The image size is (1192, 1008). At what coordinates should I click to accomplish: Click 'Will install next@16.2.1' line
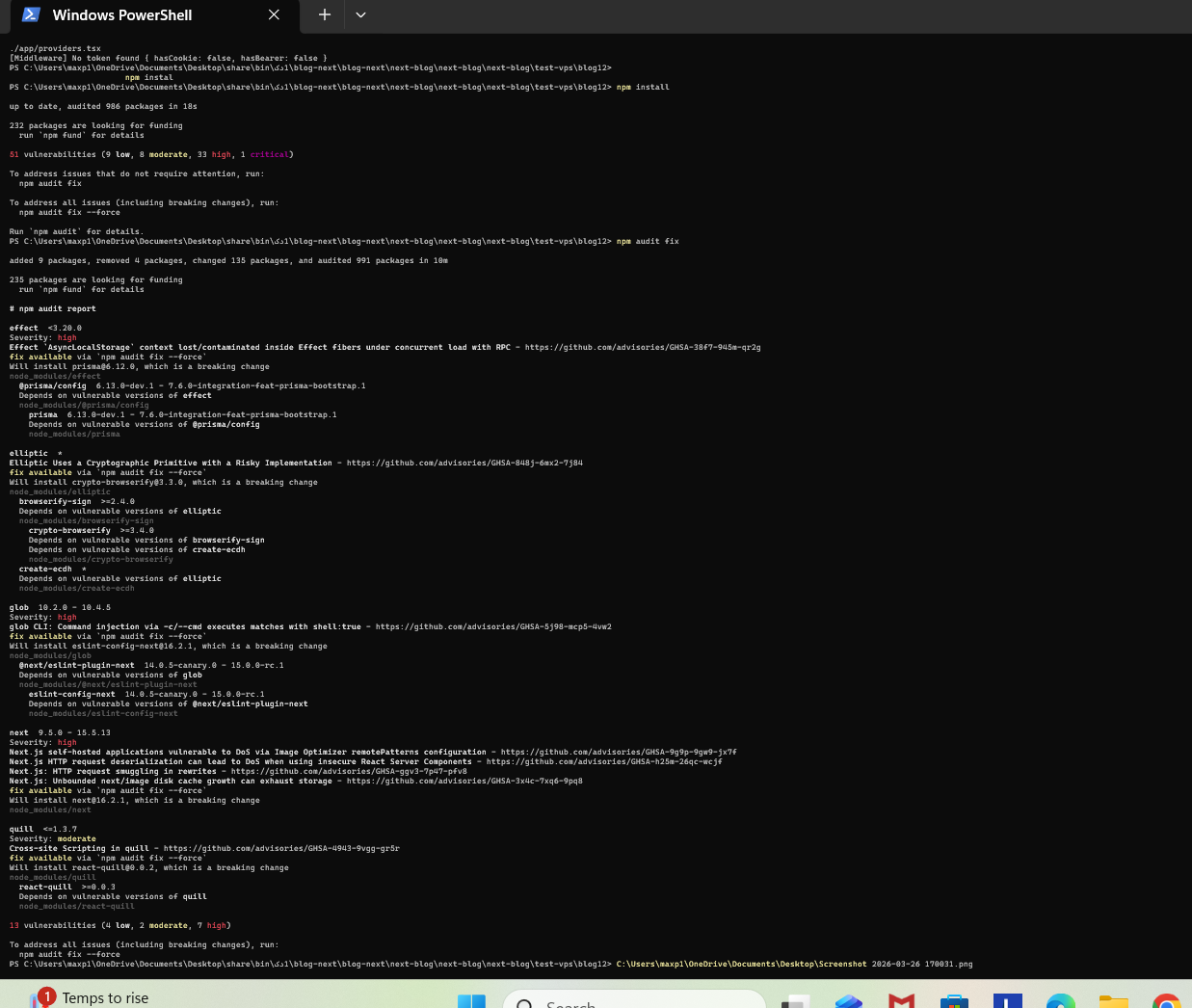pos(134,800)
